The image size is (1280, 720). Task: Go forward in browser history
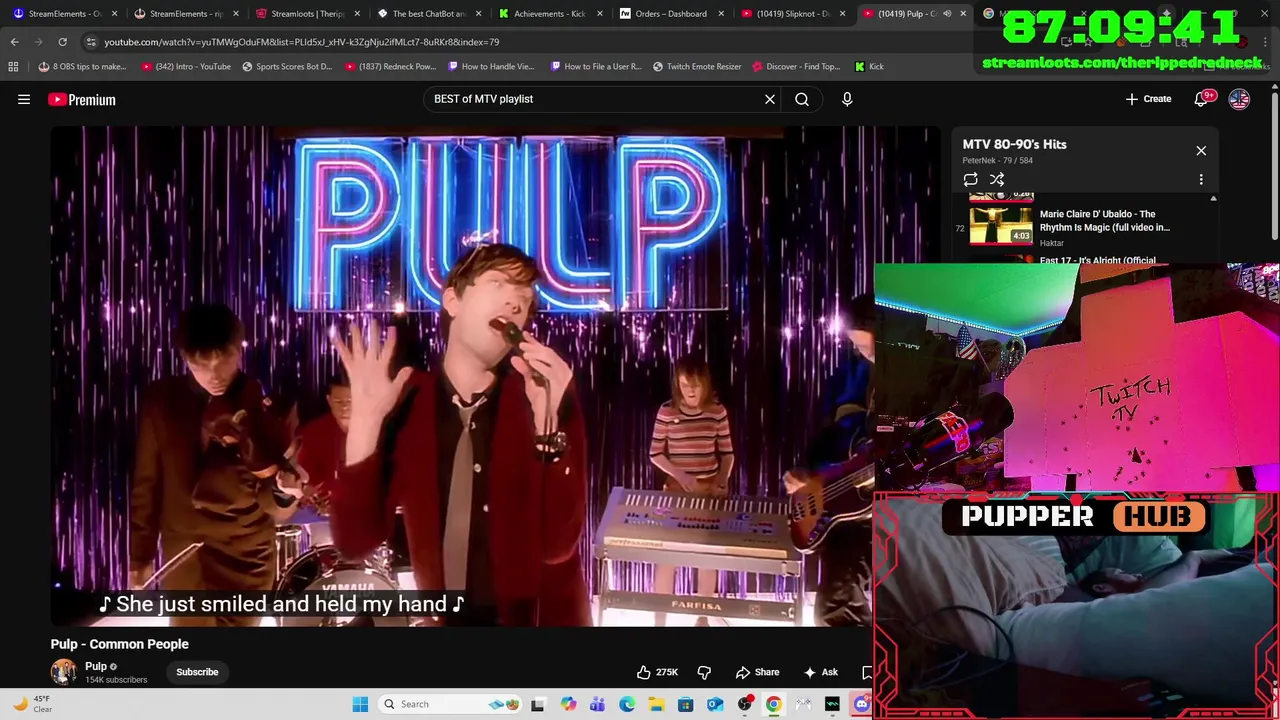pyautogui.click(x=38, y=42)
